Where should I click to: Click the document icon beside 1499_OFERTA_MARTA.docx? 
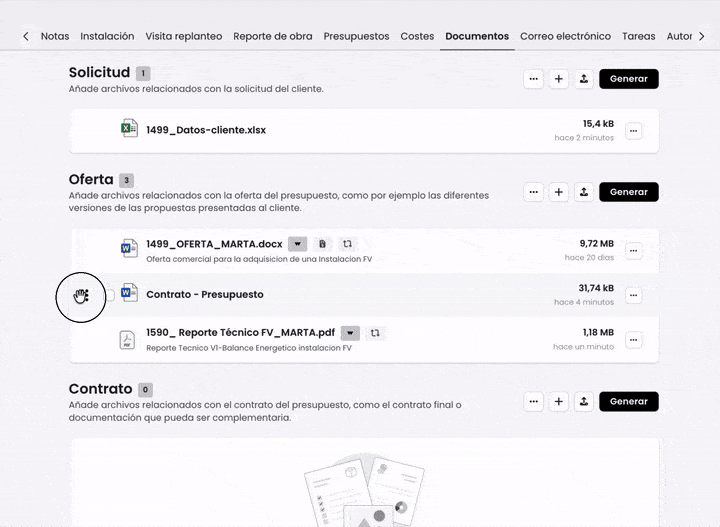click(x=322, y=244)
